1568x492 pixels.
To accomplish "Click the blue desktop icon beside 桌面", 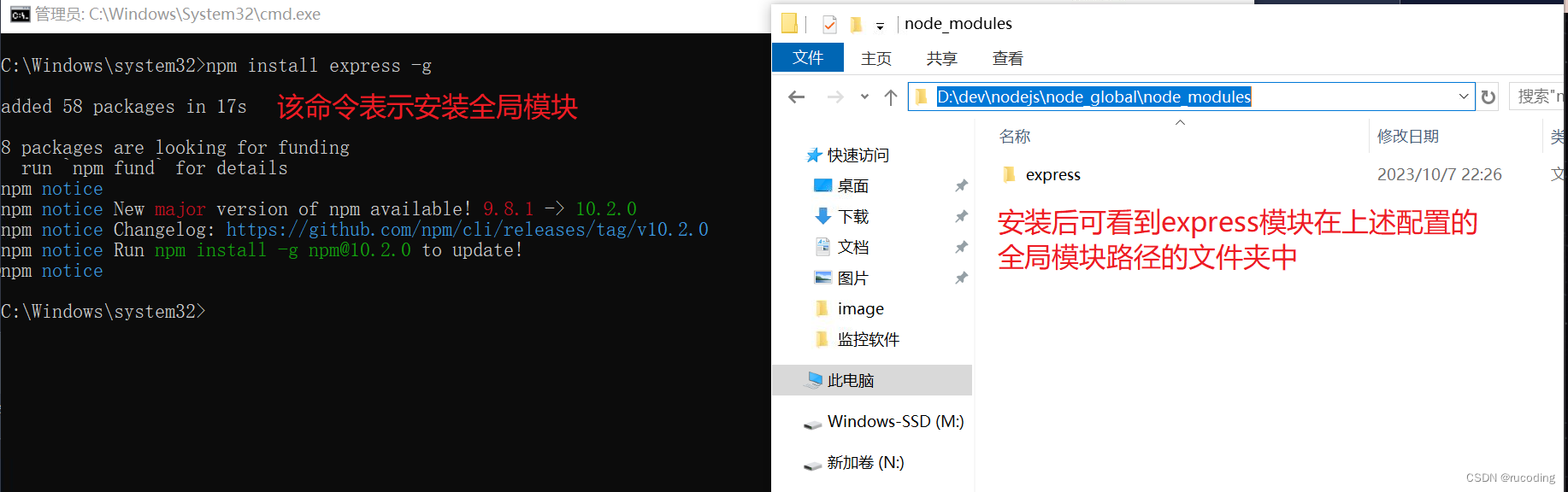I will click(x=822, y=185).
